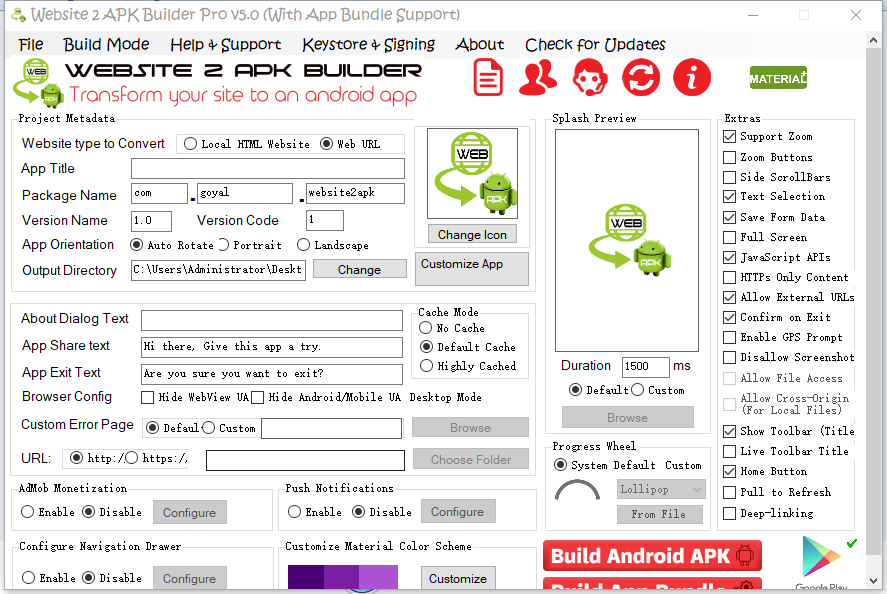887x594 pixels.
Task: Enable the Deep-linking checkbox
Action: pos(730,513)
